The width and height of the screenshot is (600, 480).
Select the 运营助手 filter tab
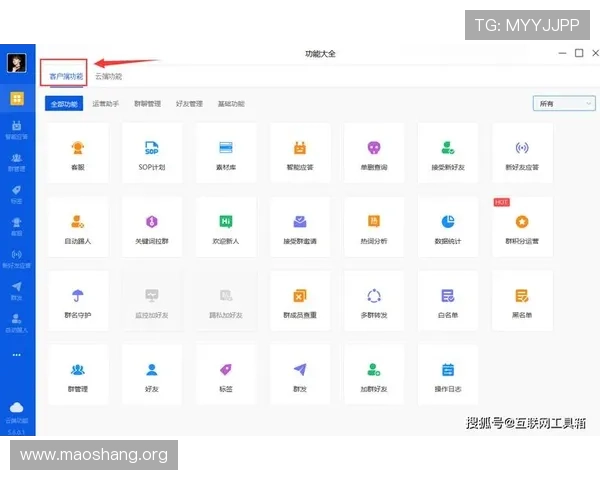click(106, 104)
